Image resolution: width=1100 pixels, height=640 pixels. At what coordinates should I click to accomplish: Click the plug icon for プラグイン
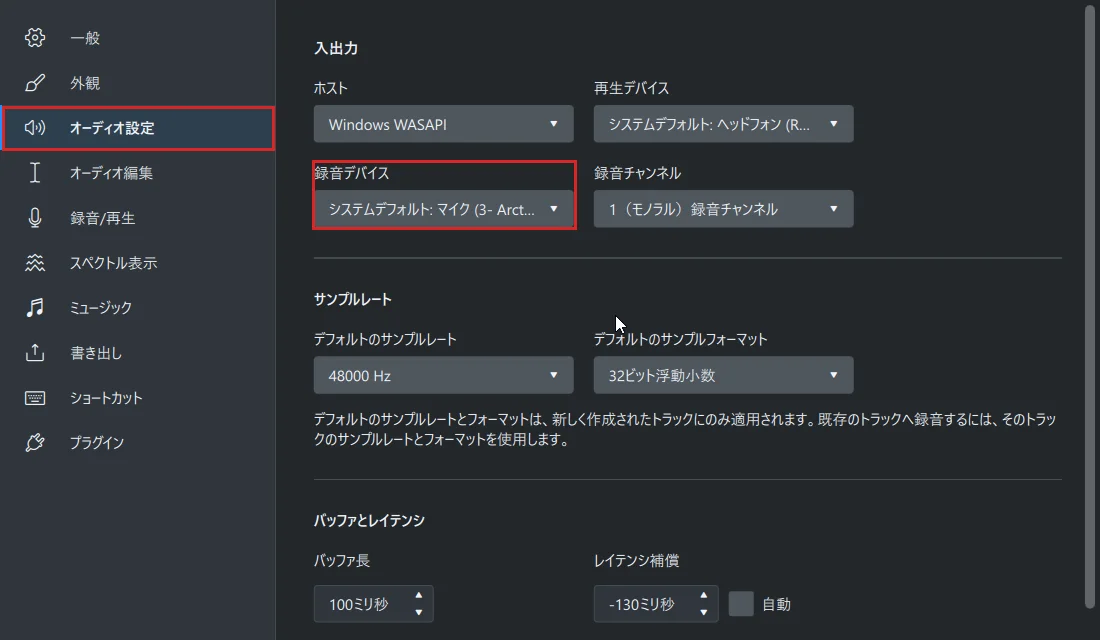[x=34, y=443]
